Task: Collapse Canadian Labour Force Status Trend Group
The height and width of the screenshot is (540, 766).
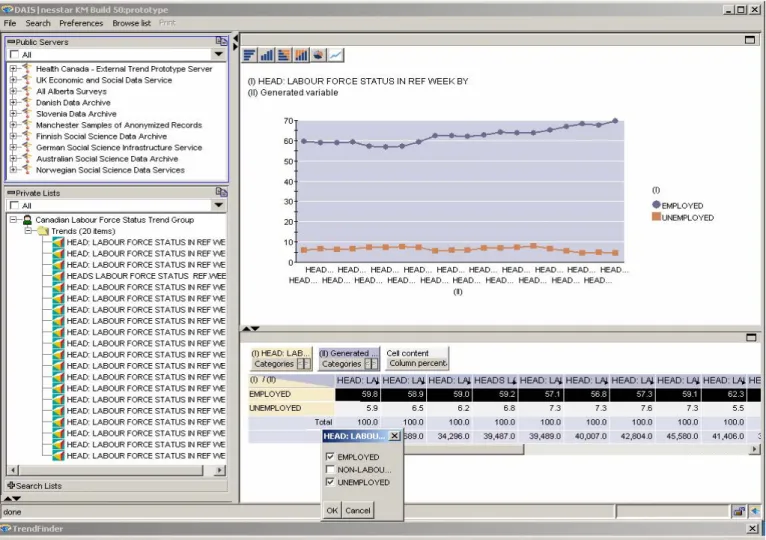Action: pos(13,220)
